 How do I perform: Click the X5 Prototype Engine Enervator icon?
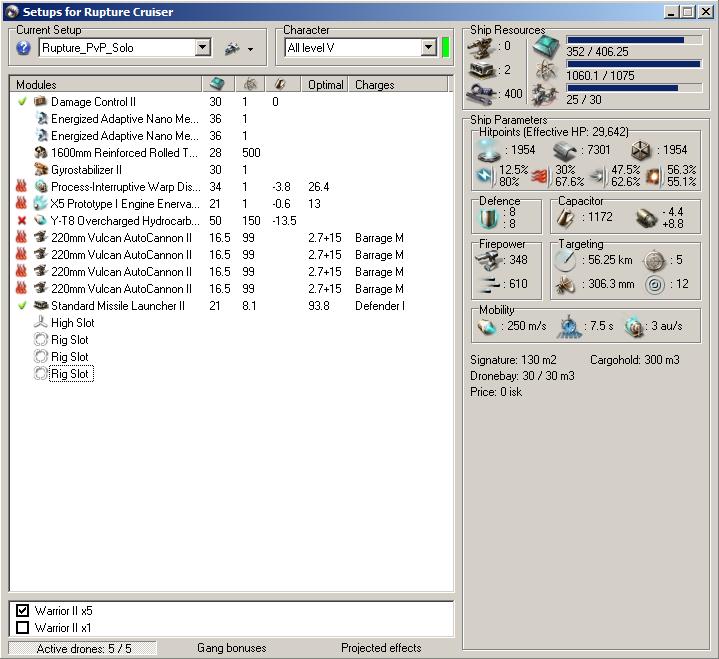[40, 203]
